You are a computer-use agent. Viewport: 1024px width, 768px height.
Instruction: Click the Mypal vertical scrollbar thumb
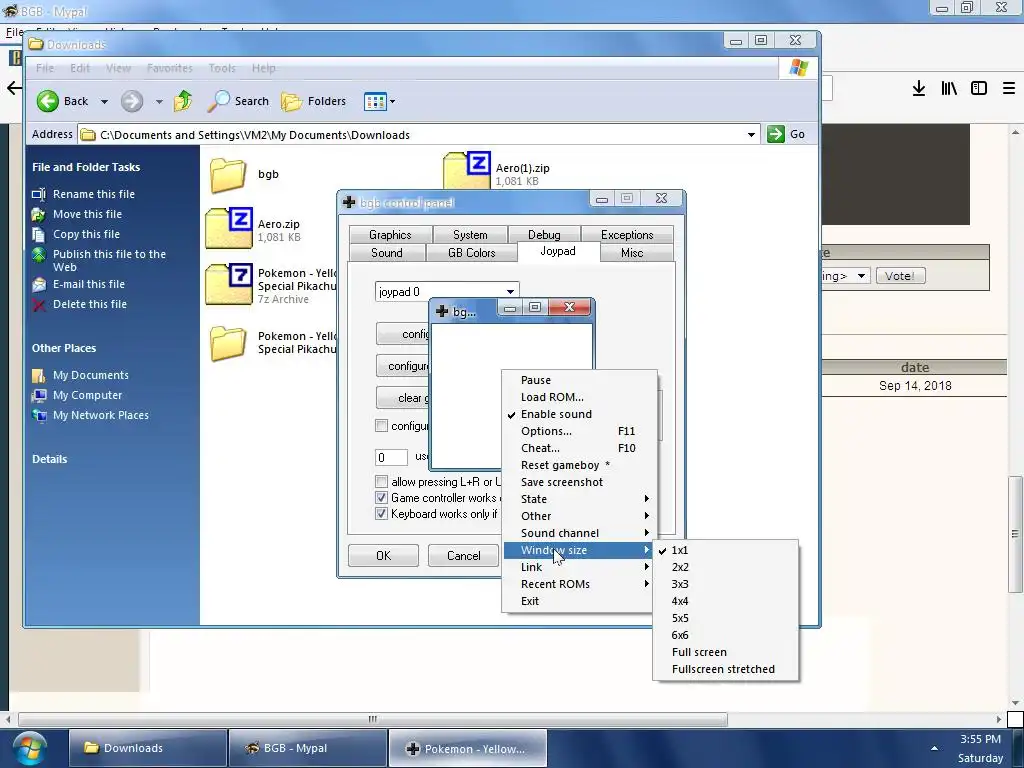click(x=1014, y=533)
